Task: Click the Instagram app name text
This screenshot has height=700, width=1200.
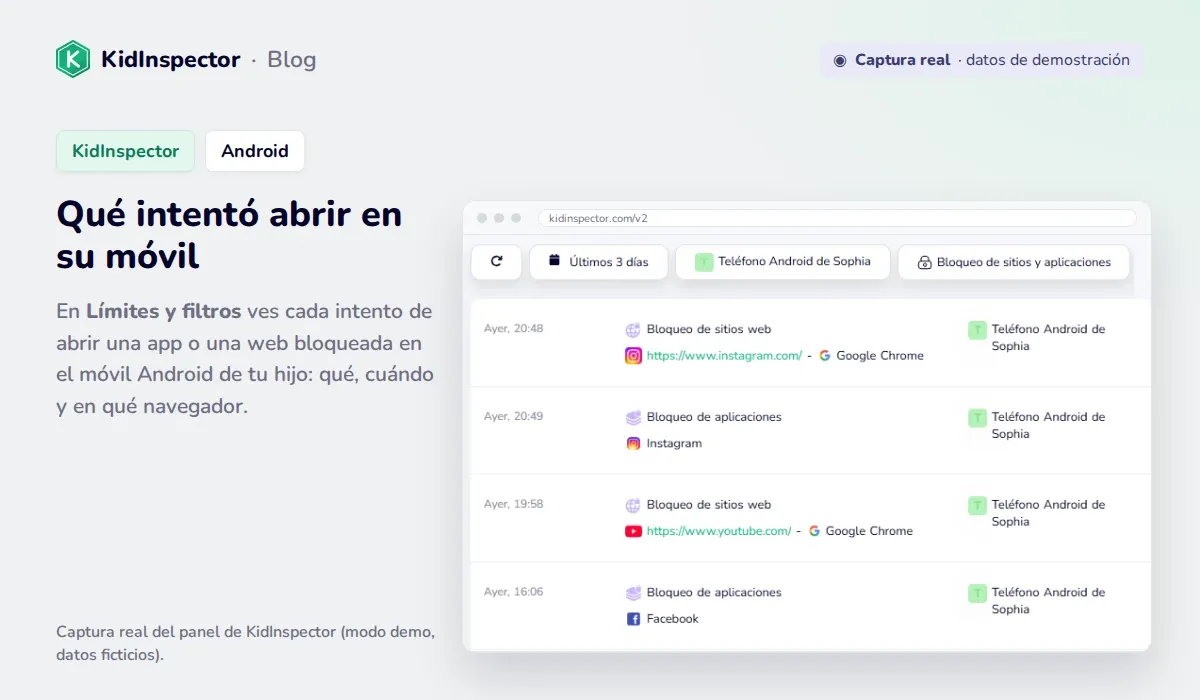Action: pyautogui.click(x=674, y=443)
